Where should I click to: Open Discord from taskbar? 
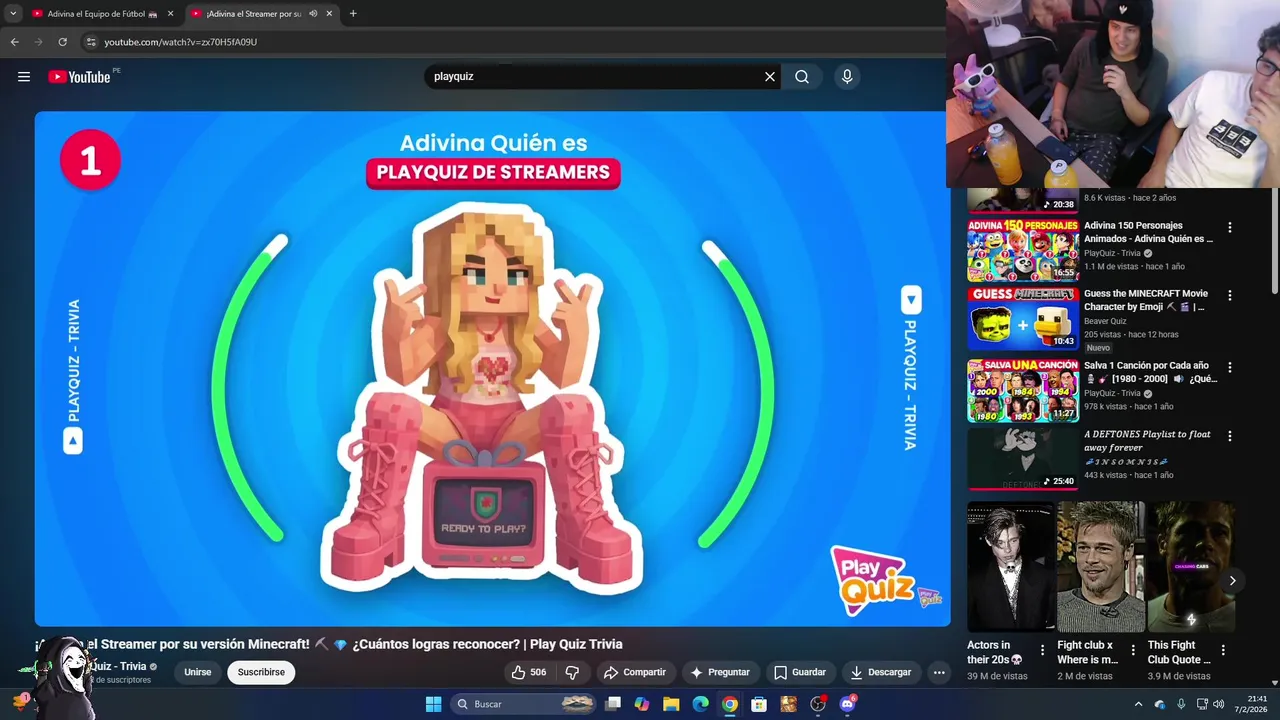[x=848, y=704]
